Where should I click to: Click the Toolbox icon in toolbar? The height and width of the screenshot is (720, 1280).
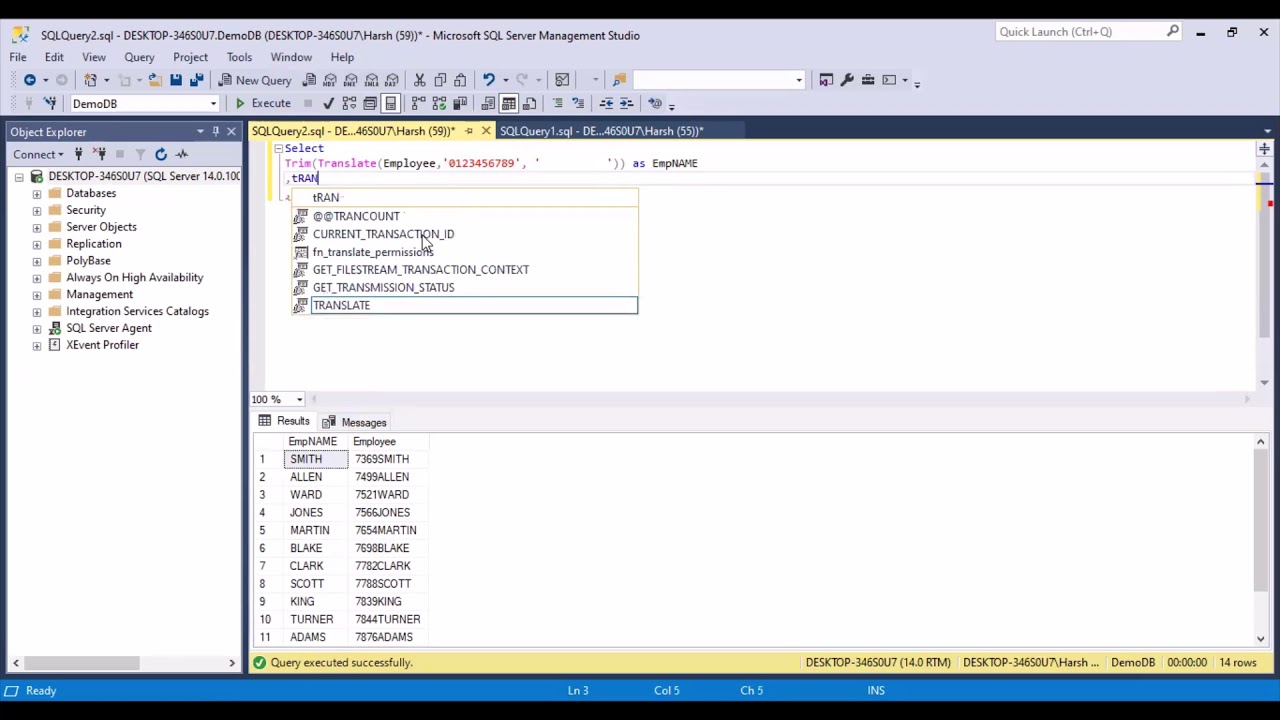(868, 80)
